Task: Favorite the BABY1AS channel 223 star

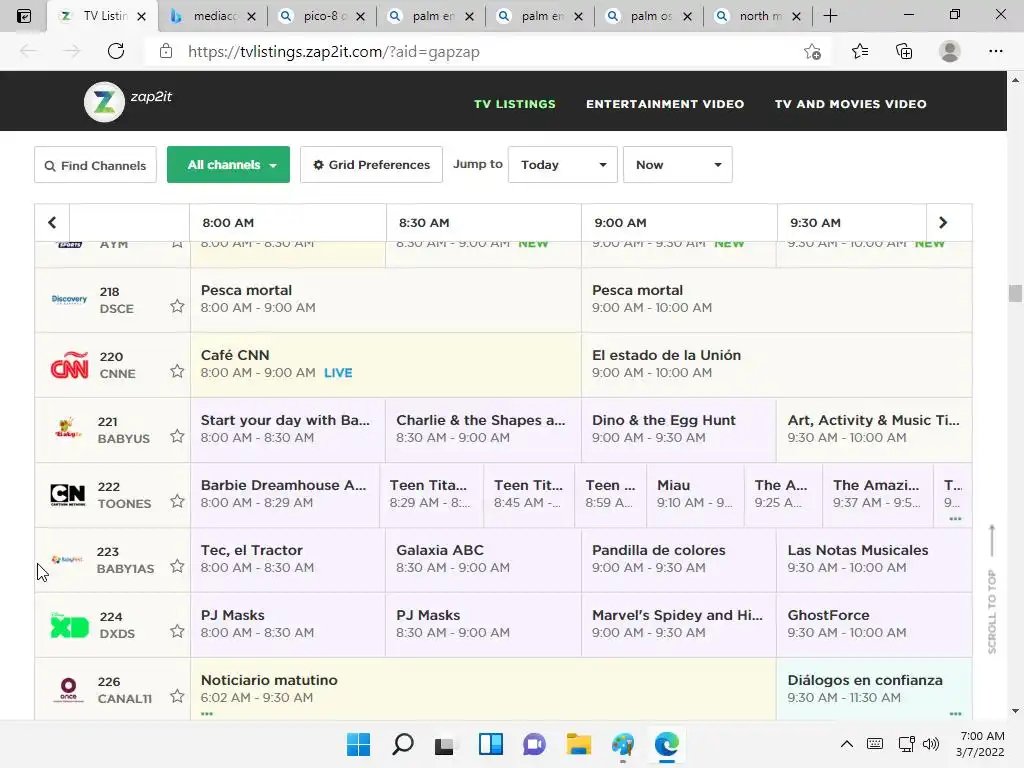Action: tap(177, 566)
